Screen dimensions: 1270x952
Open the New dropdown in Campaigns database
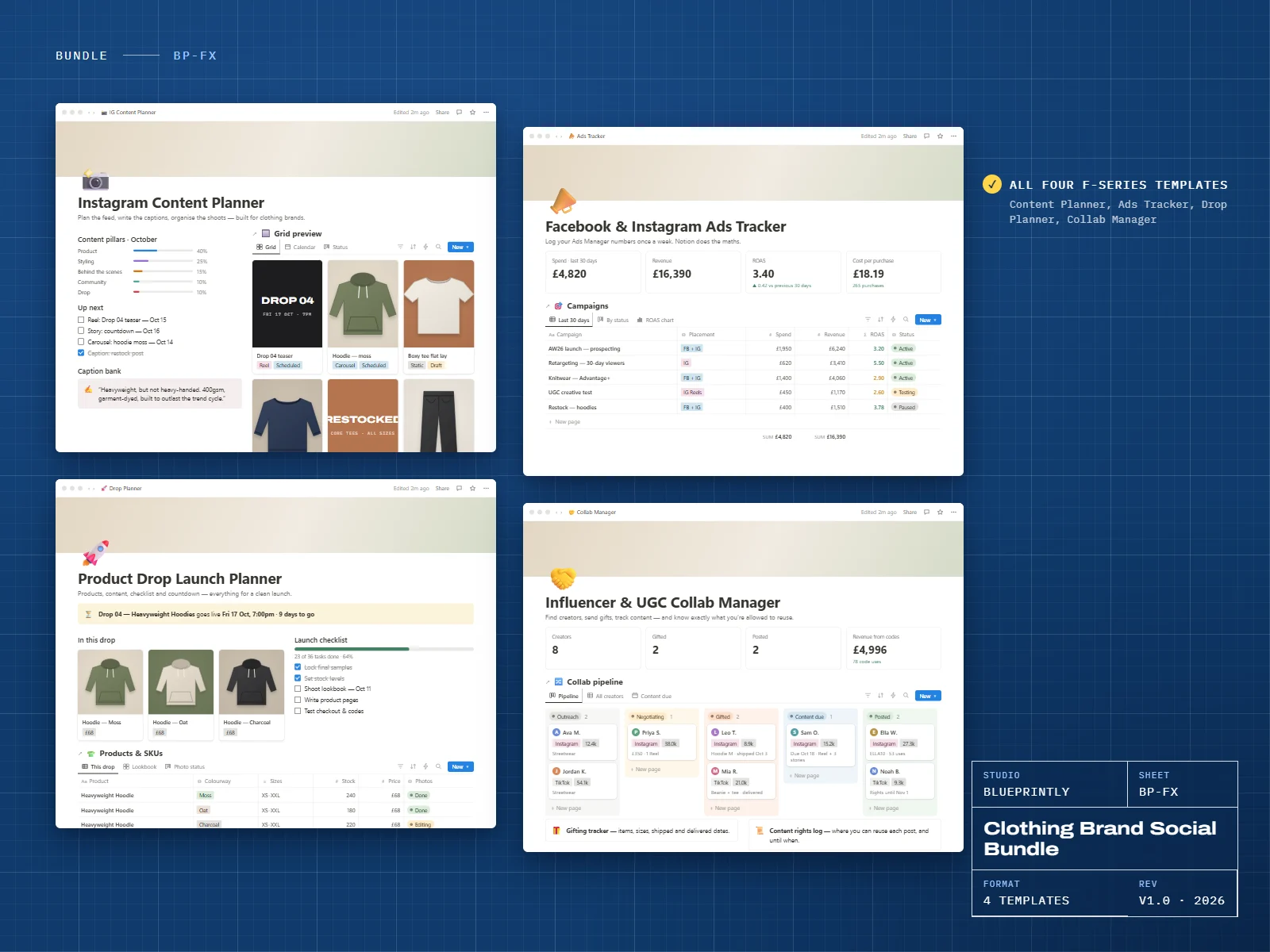(x=928, y=320)
